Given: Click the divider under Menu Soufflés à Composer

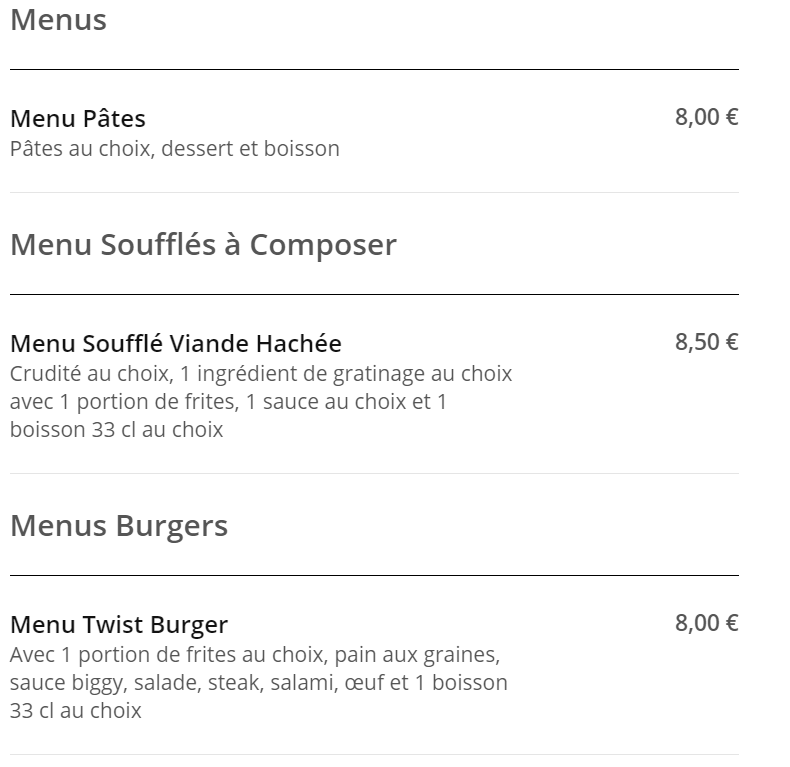Looking at the screenshot, I should [x=374, y=294].
